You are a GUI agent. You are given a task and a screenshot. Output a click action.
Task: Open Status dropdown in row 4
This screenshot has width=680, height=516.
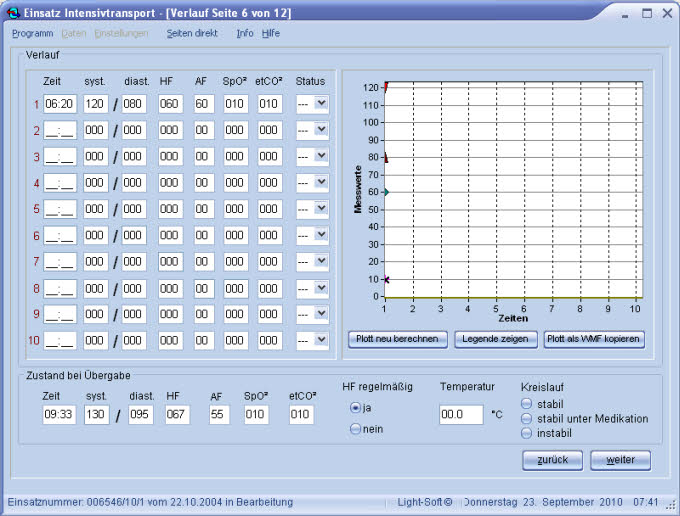point(321,183)
